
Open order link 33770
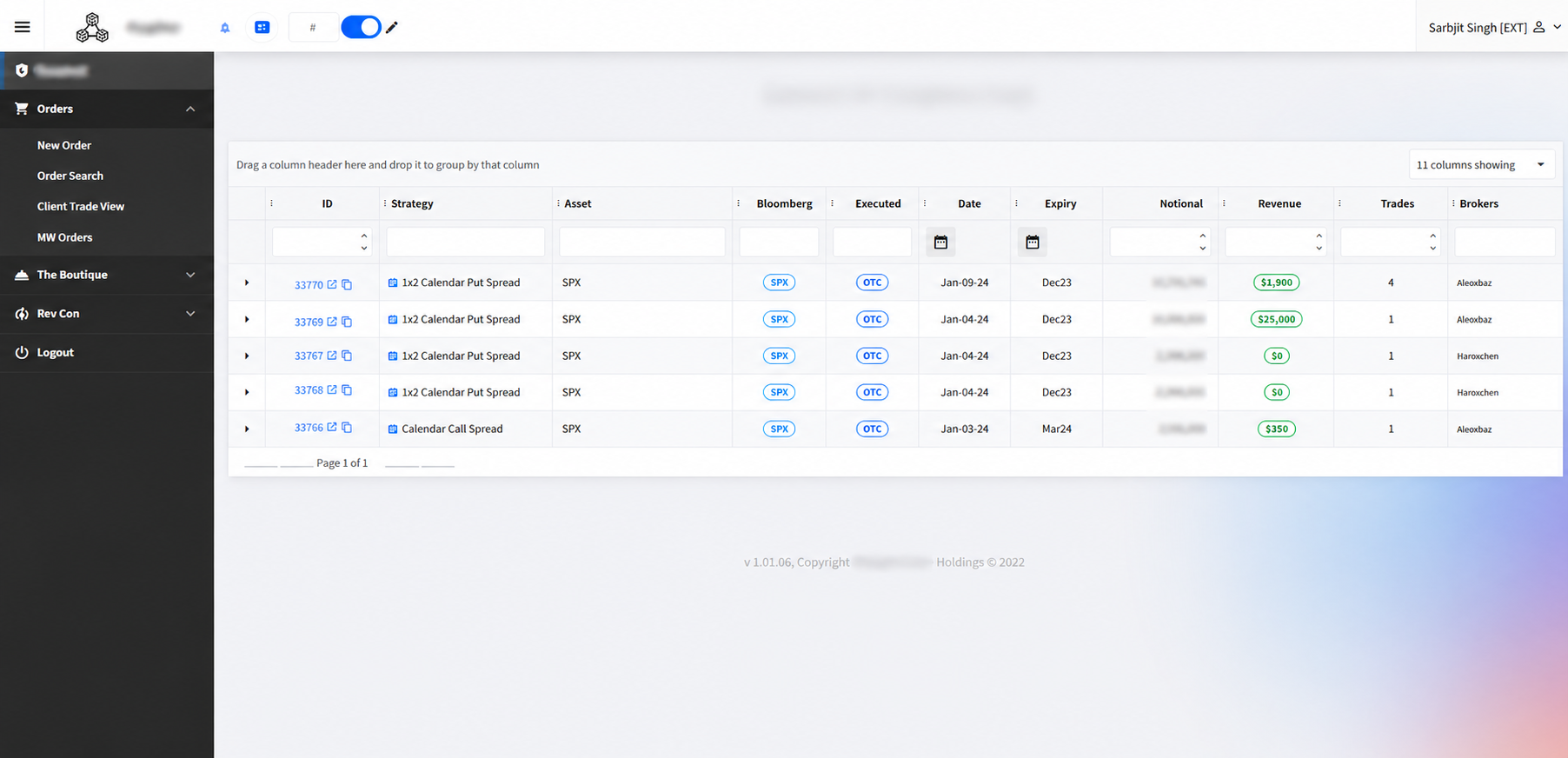click(309, 284)
